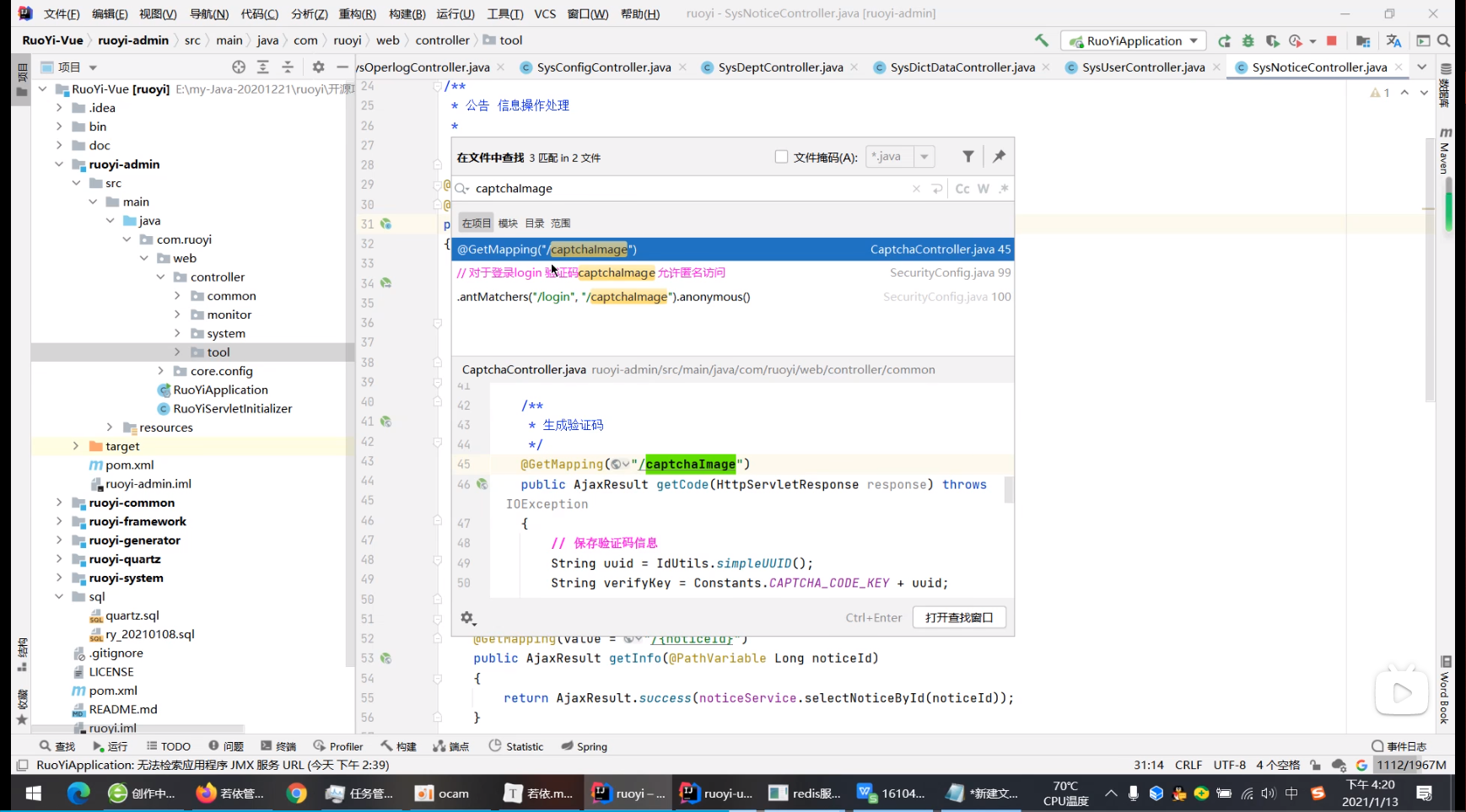Select the SecurityConfig.java line 99 result

733,273
